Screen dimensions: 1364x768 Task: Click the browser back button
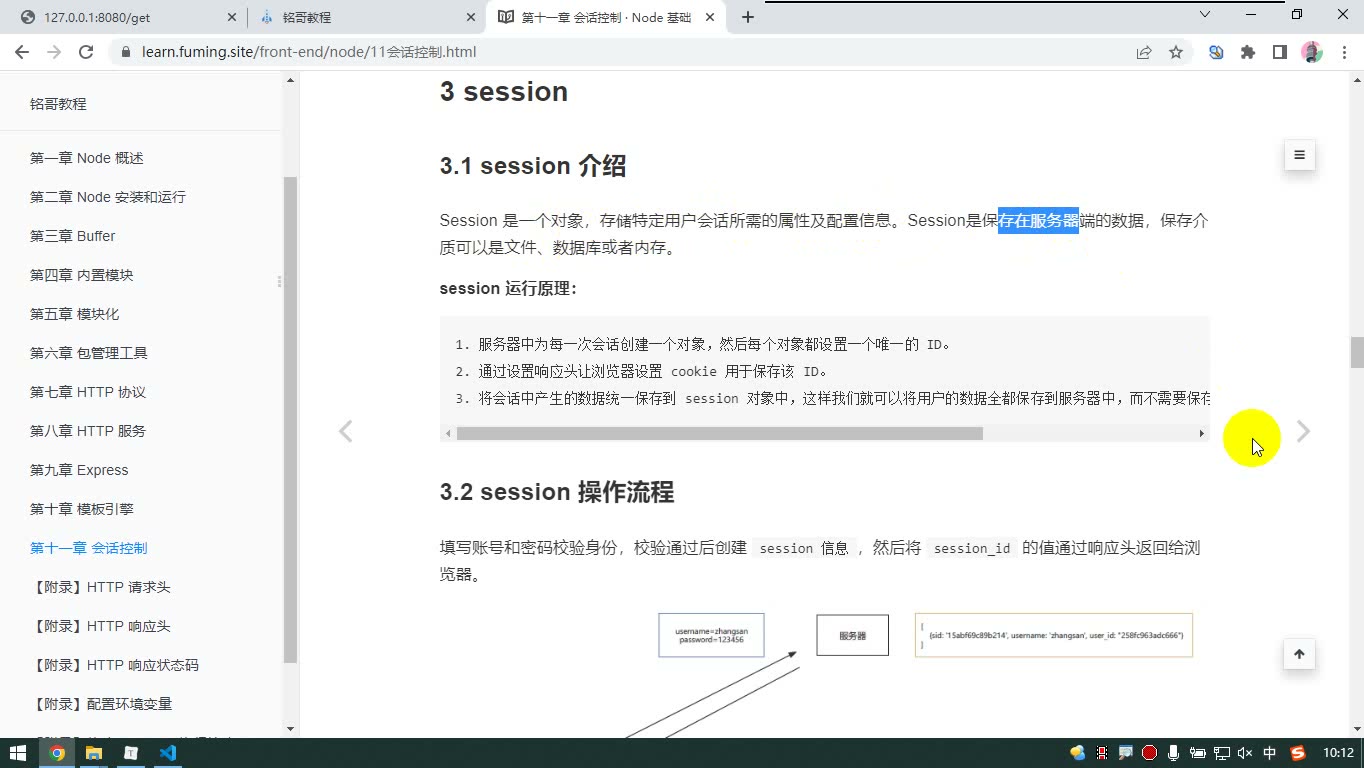[22, 52]
